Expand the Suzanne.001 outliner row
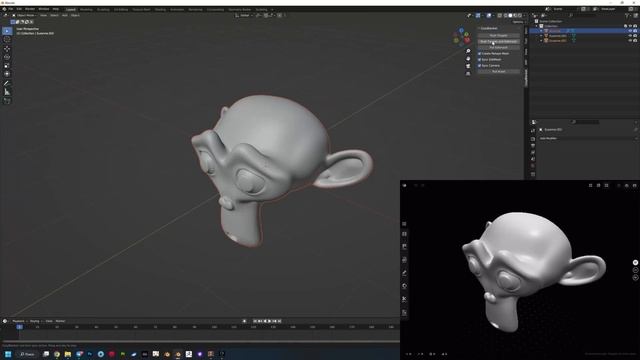The image size is (640, 360). pyautogui.click(x=542, y=36)
